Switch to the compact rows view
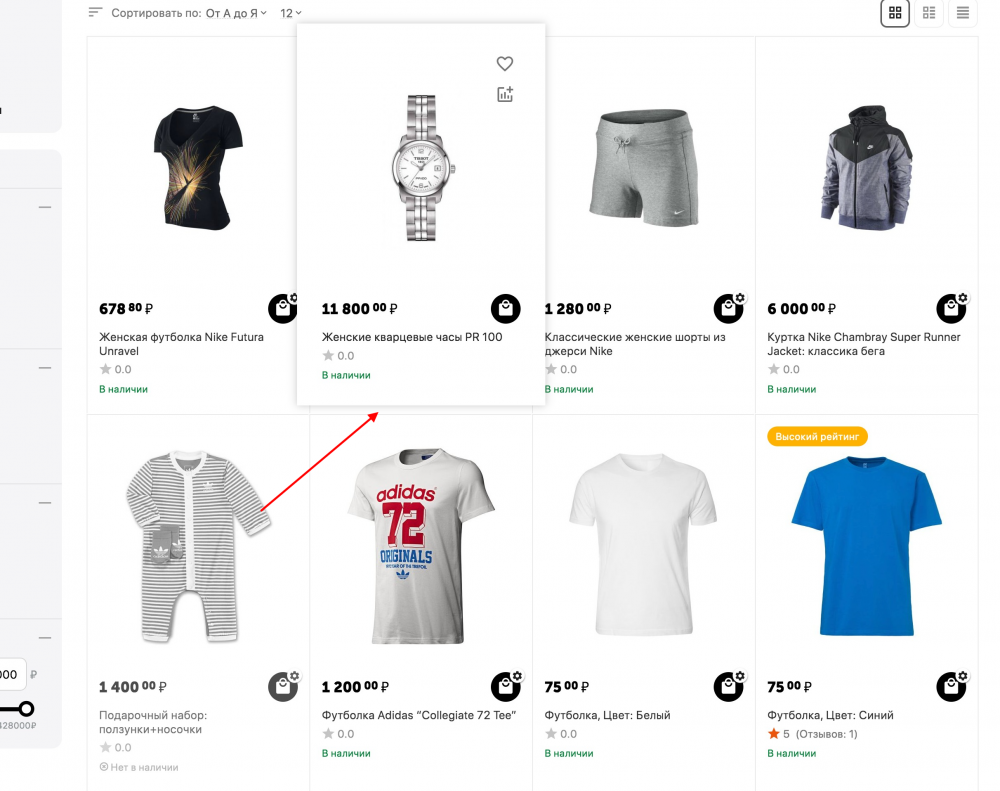This screenshot has height=791, width=1000. point(963,13)
